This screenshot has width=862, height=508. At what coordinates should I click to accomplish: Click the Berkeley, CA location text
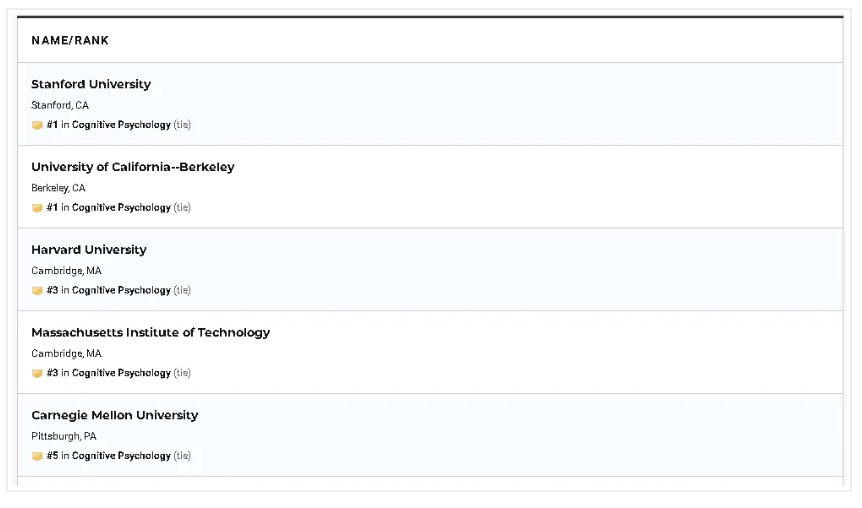click(x=59, y=188)
